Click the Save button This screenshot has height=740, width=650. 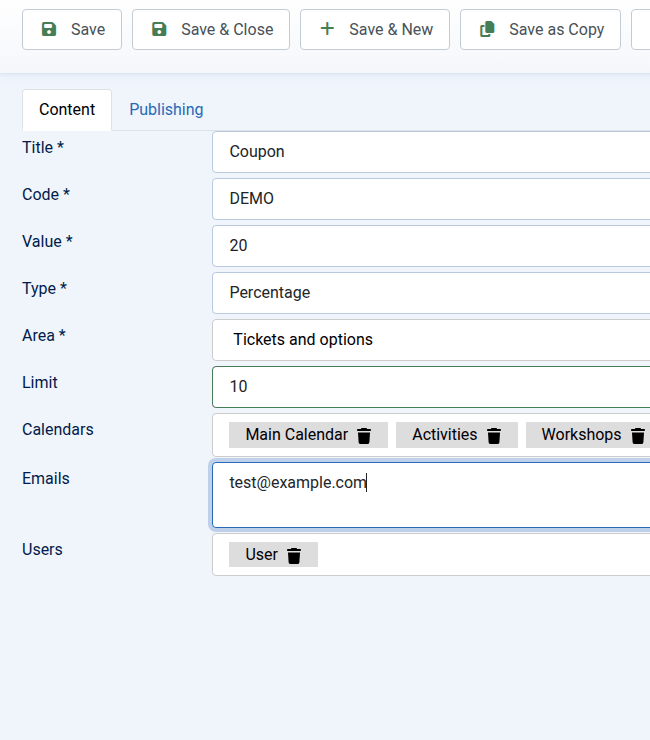(72, 30)
